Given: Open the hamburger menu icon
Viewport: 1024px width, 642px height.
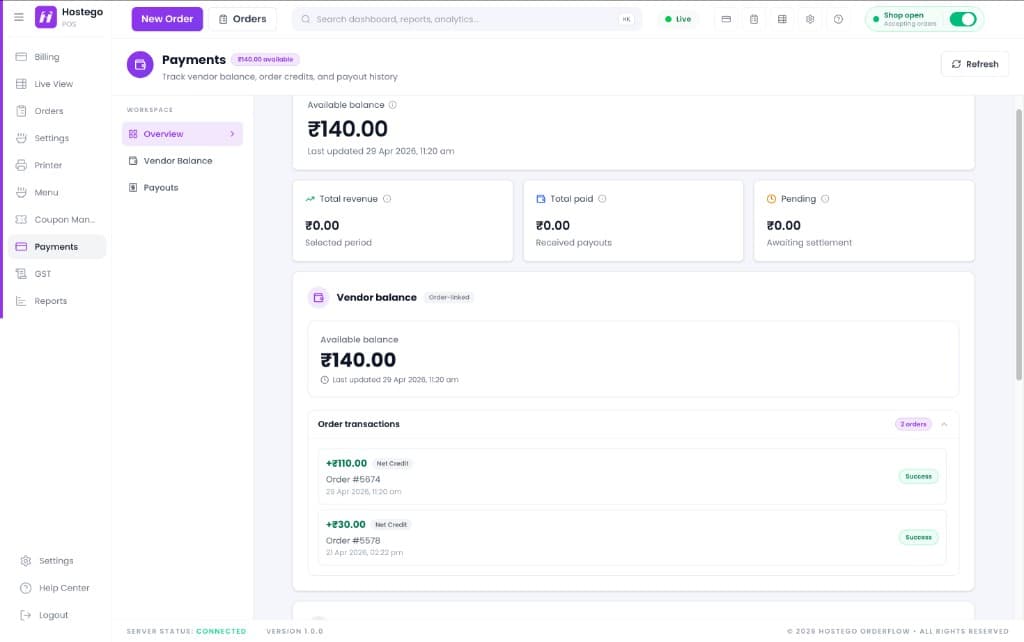Looking at the screenshot, I should [19, 18].
